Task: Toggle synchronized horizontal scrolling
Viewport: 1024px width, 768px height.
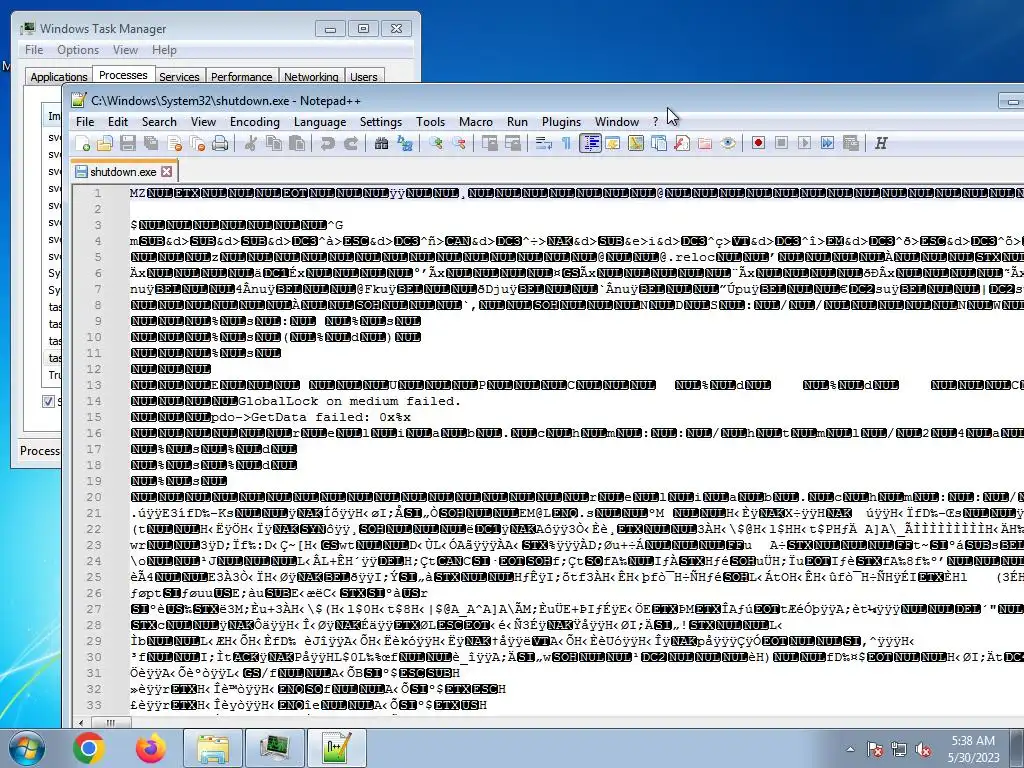Action: 513,144
